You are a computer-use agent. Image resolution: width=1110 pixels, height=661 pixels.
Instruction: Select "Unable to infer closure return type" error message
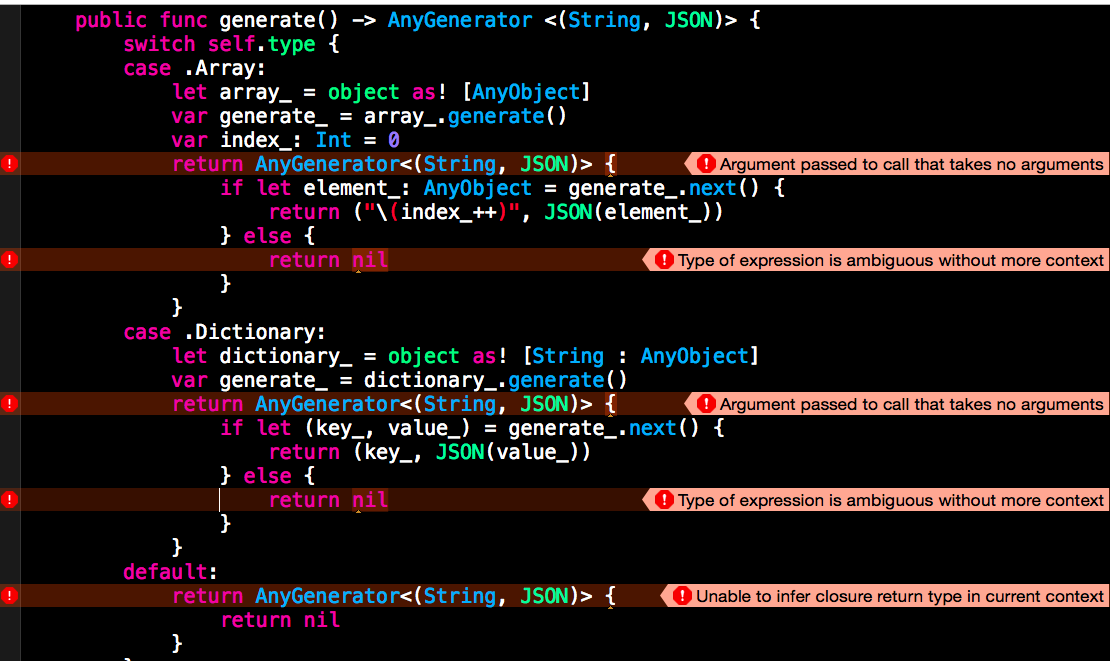pos(900,596)
